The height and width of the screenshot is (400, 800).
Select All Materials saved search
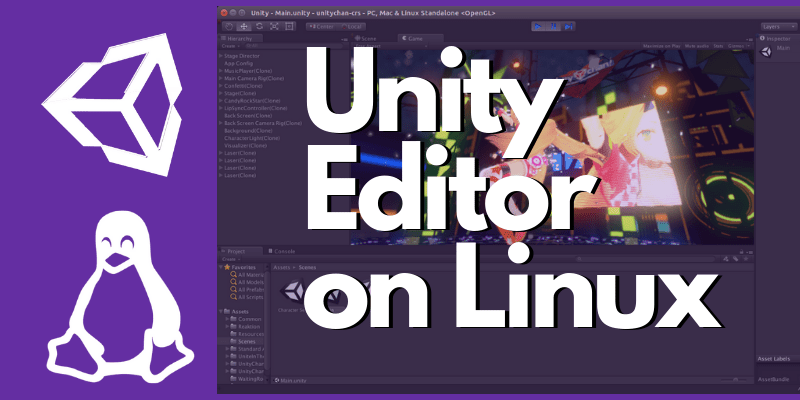click(247, 274)
